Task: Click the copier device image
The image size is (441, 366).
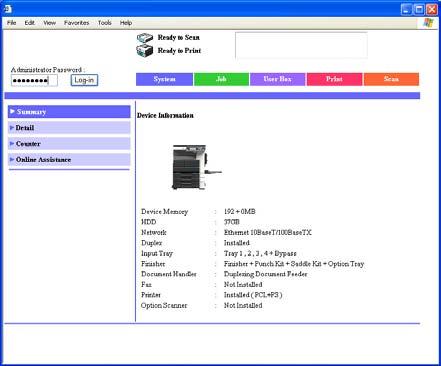Action: pyautogui.click(x=196, y=167)
